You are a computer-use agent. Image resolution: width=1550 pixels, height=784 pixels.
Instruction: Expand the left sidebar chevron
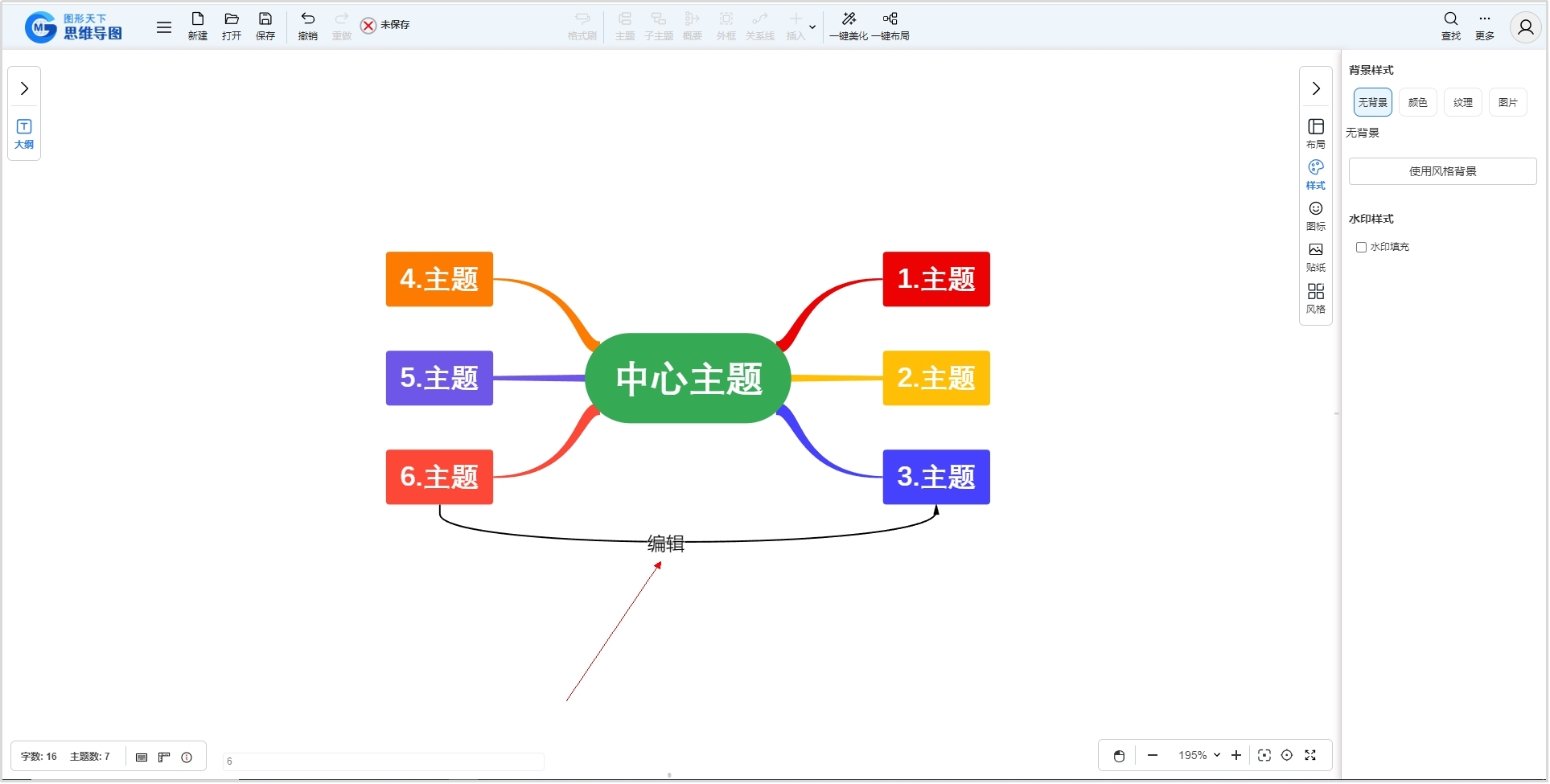coord(24,88)
